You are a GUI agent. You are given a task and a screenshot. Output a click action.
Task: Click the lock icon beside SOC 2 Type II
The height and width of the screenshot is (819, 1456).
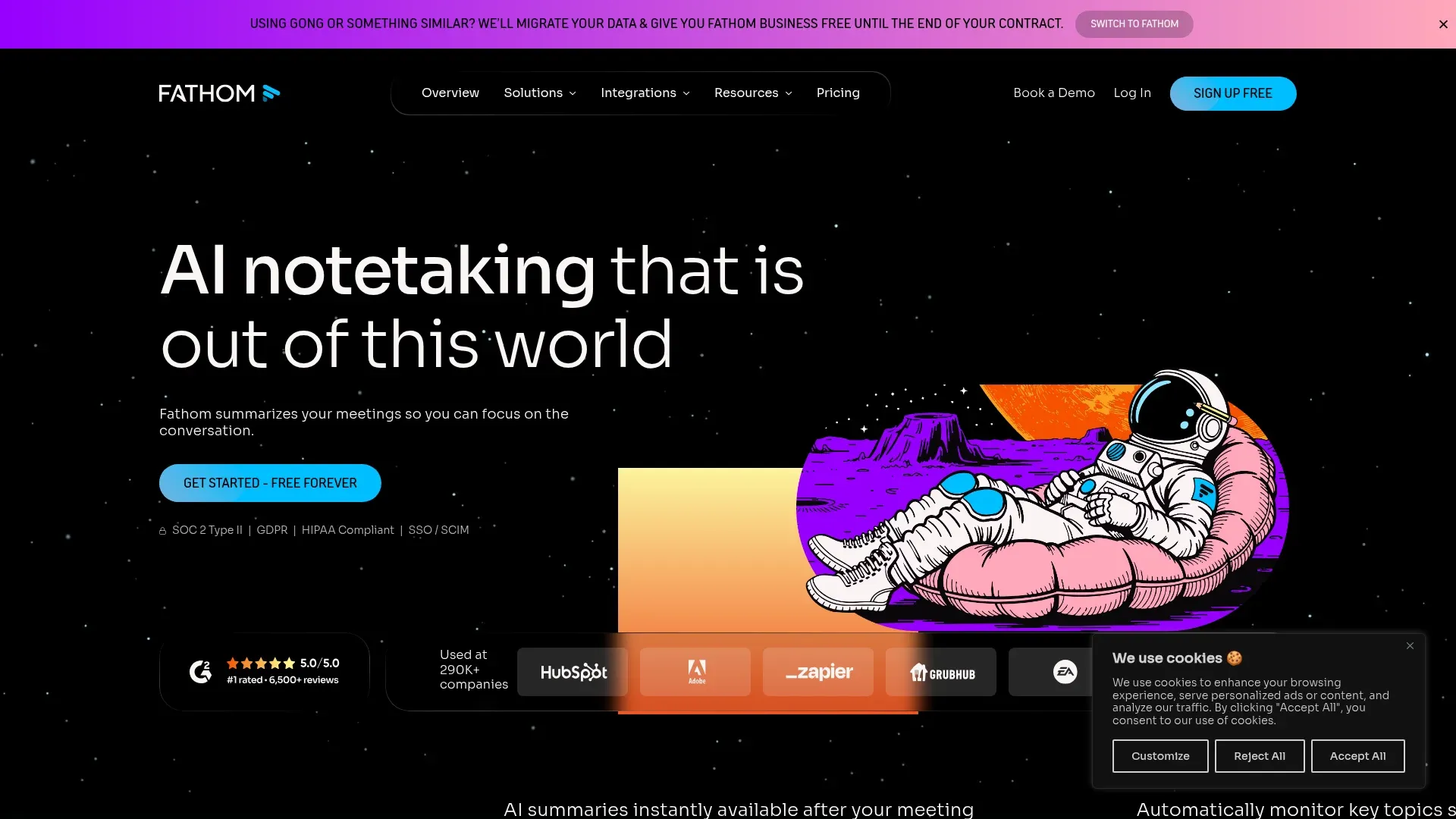(x=162, y=530)
